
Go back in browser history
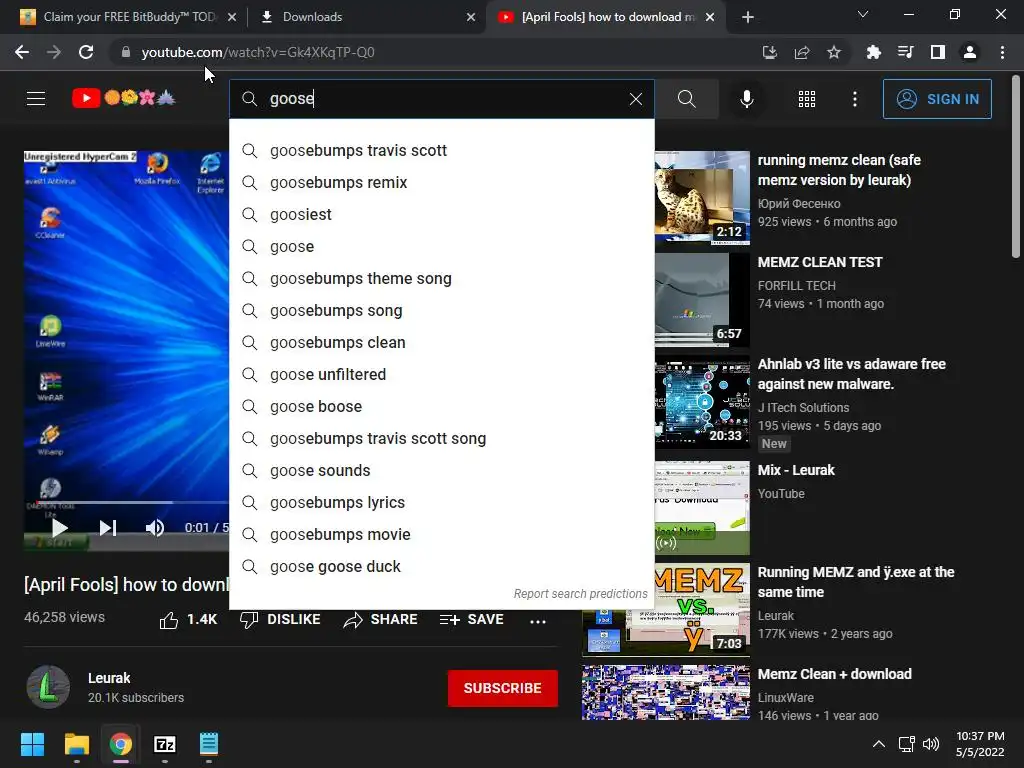[22, 52]
